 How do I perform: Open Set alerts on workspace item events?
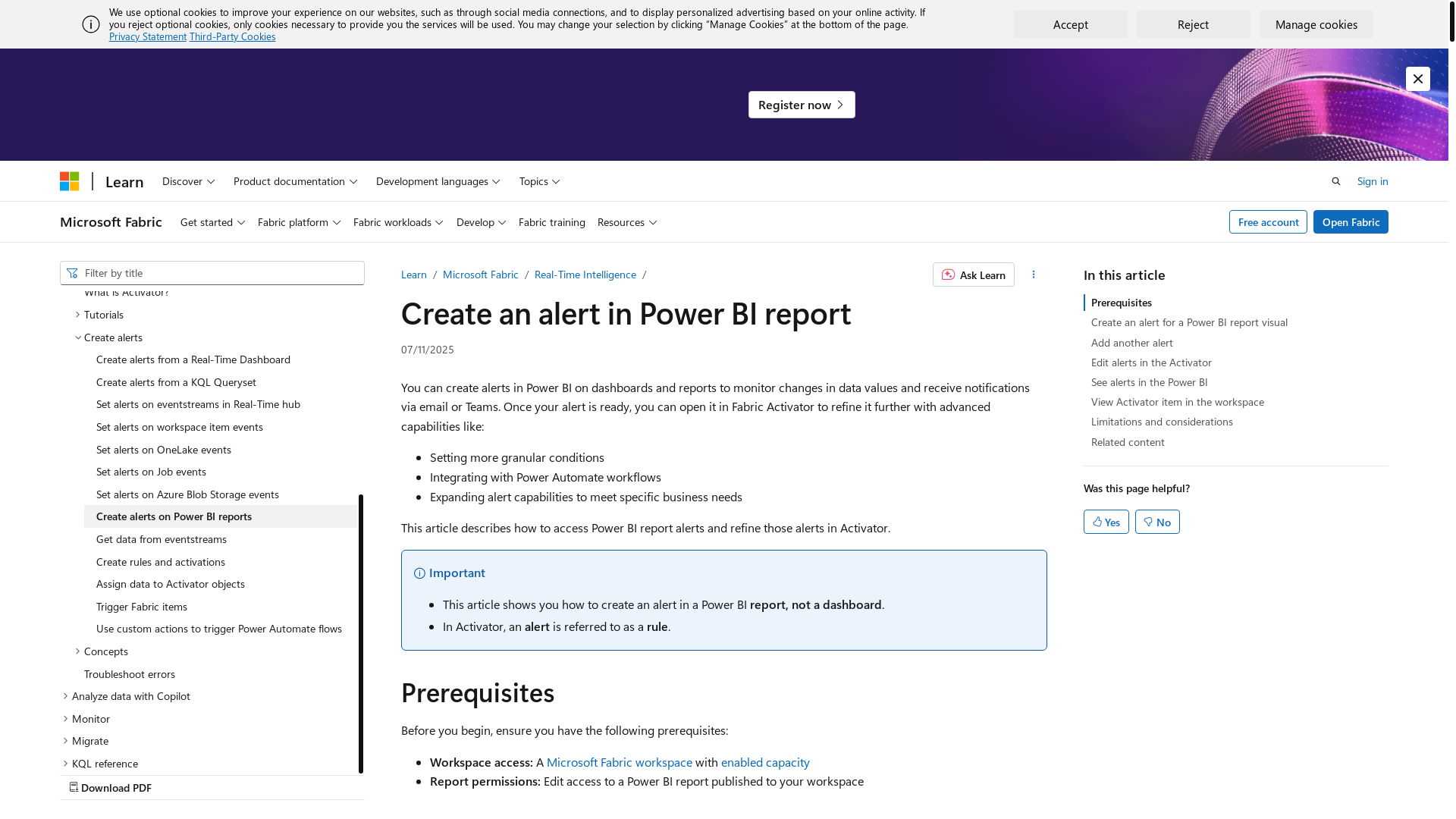coord(180,427)
